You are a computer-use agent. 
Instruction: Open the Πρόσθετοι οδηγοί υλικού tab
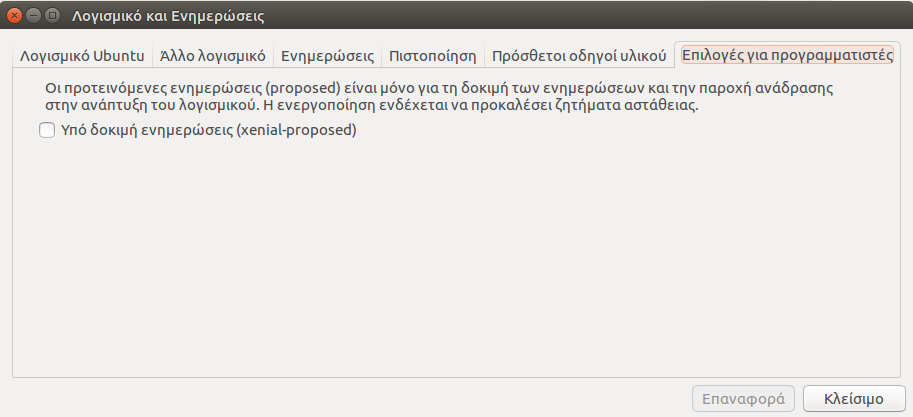(x=578, y=55)
